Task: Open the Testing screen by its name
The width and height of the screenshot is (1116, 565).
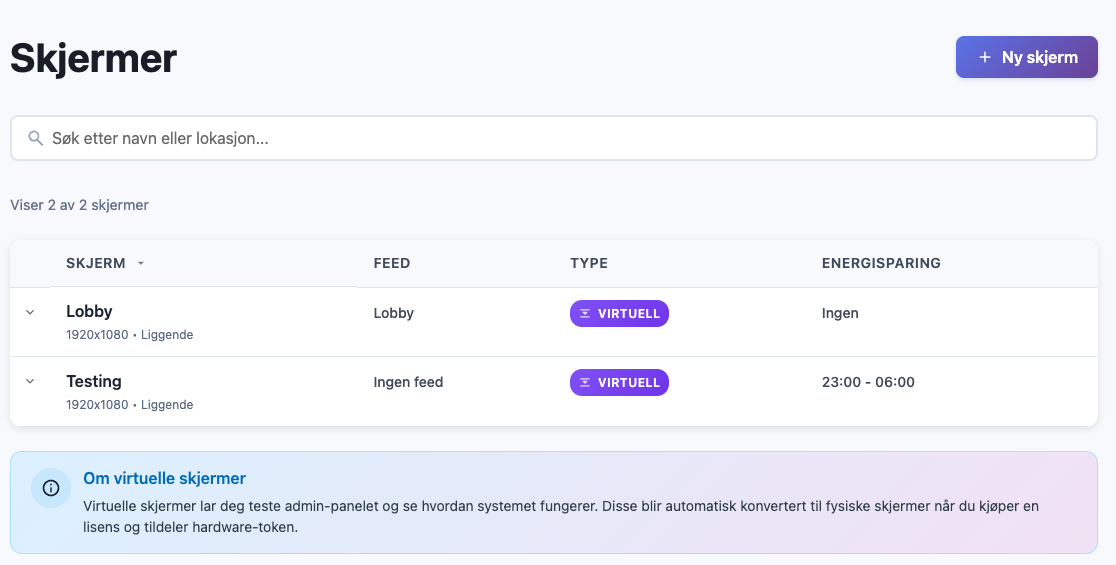Action: click(94, 381)
